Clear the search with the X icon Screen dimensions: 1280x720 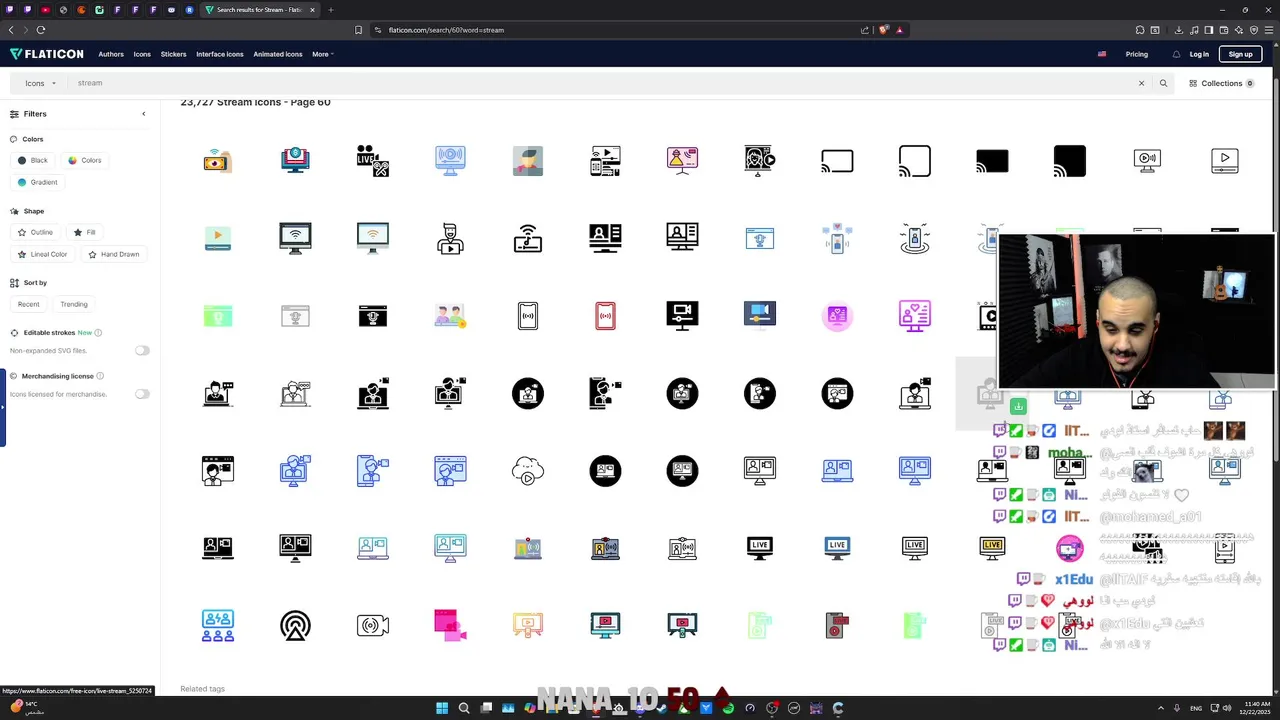[x=1141, y=83]
